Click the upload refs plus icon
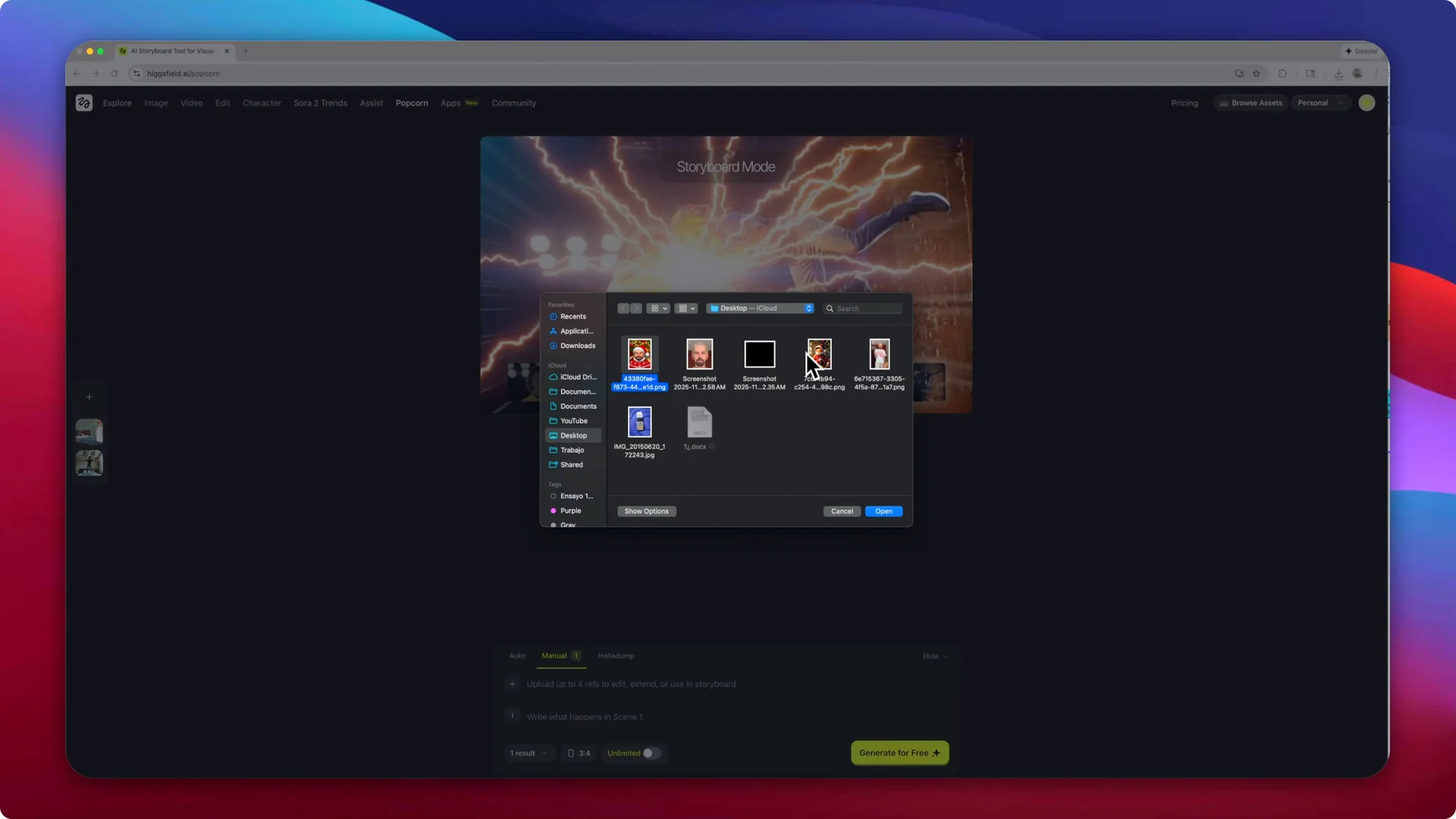This screenshot has height=819, width=1456. (512, 683)
